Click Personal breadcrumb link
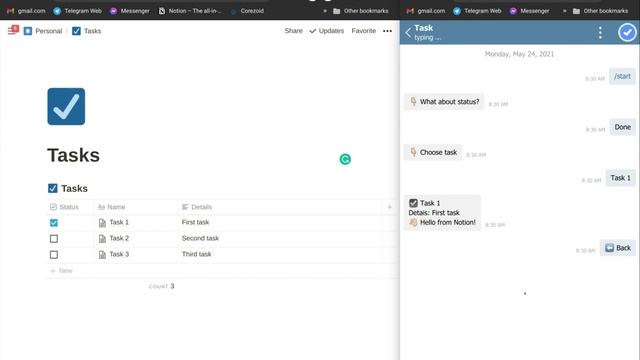640x360 pixels. [49, 31]
